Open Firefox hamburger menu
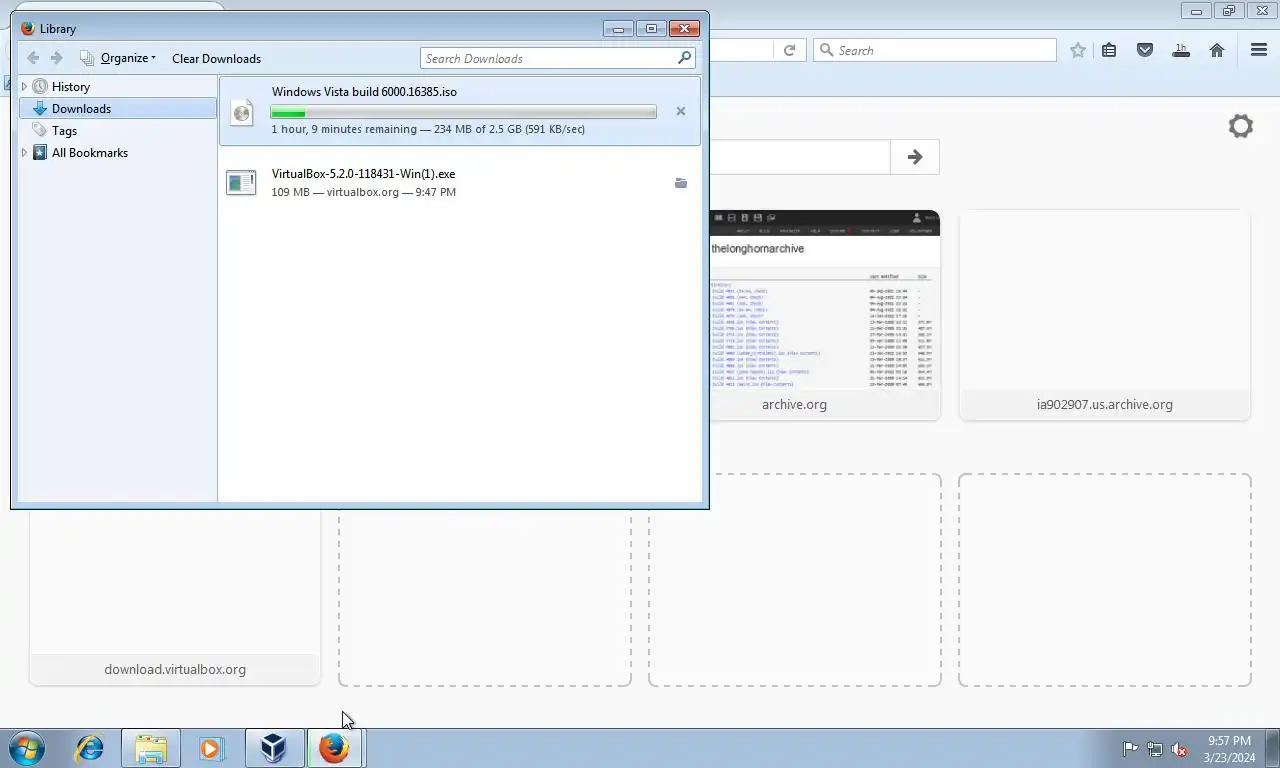Image resolution: width=1280 pixels, height=768 pixels. tap(1259, 50)
